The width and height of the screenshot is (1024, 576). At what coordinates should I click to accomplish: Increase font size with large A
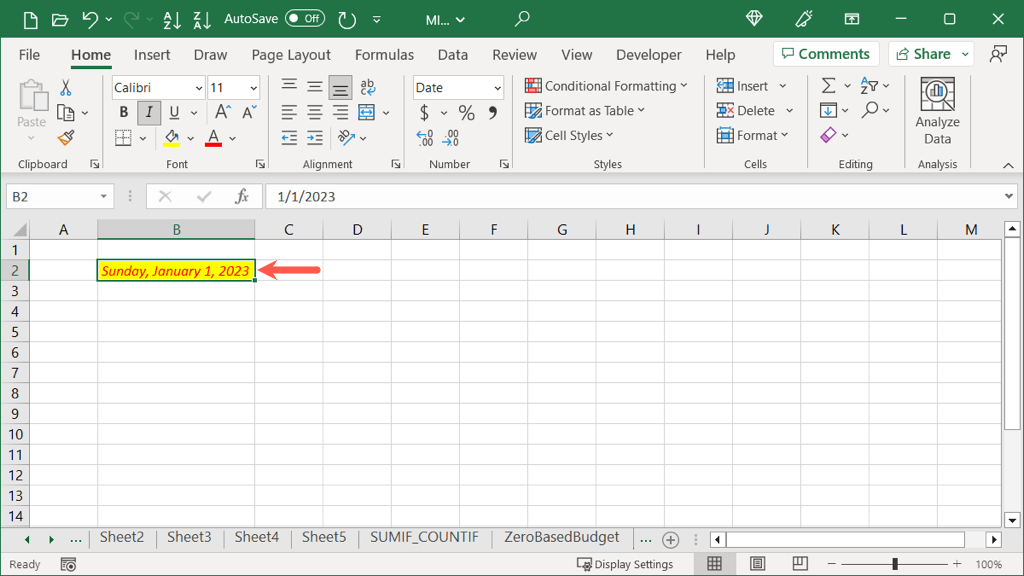point(222,112)
